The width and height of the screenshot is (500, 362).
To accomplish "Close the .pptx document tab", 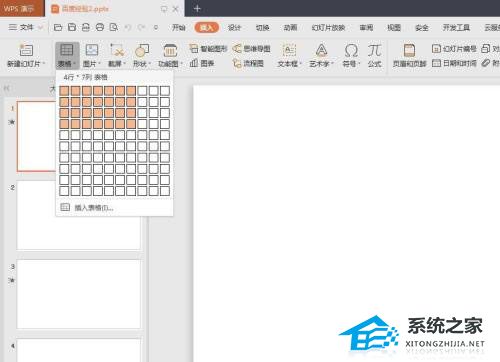I will (176, 9).
